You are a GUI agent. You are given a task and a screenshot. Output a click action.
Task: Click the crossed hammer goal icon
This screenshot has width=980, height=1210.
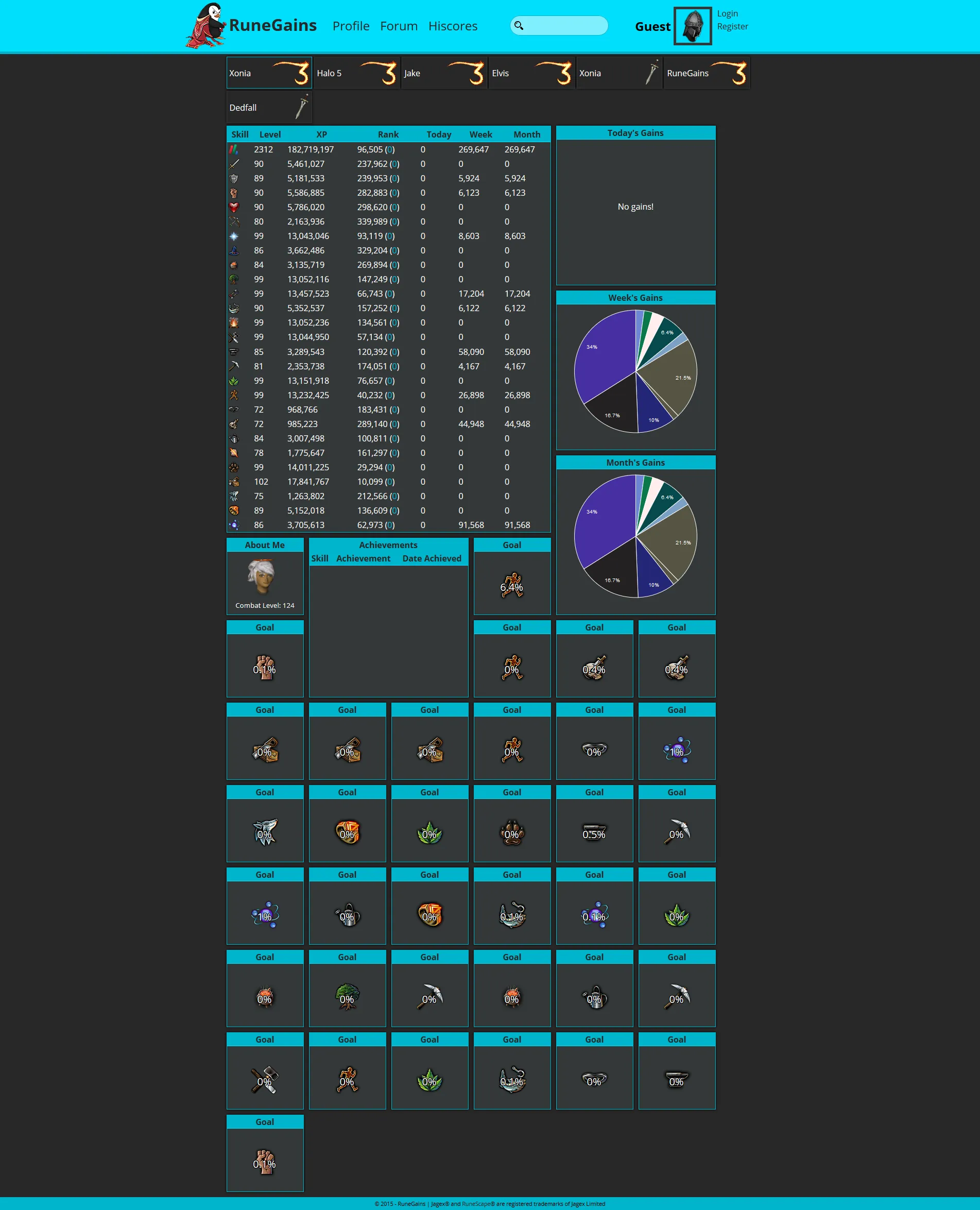point(265,1080)
